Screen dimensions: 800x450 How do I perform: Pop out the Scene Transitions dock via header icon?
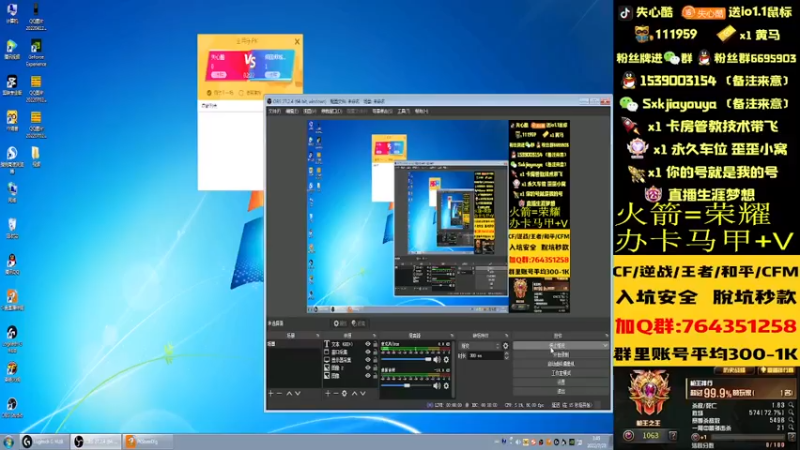(x=506, y=335)
